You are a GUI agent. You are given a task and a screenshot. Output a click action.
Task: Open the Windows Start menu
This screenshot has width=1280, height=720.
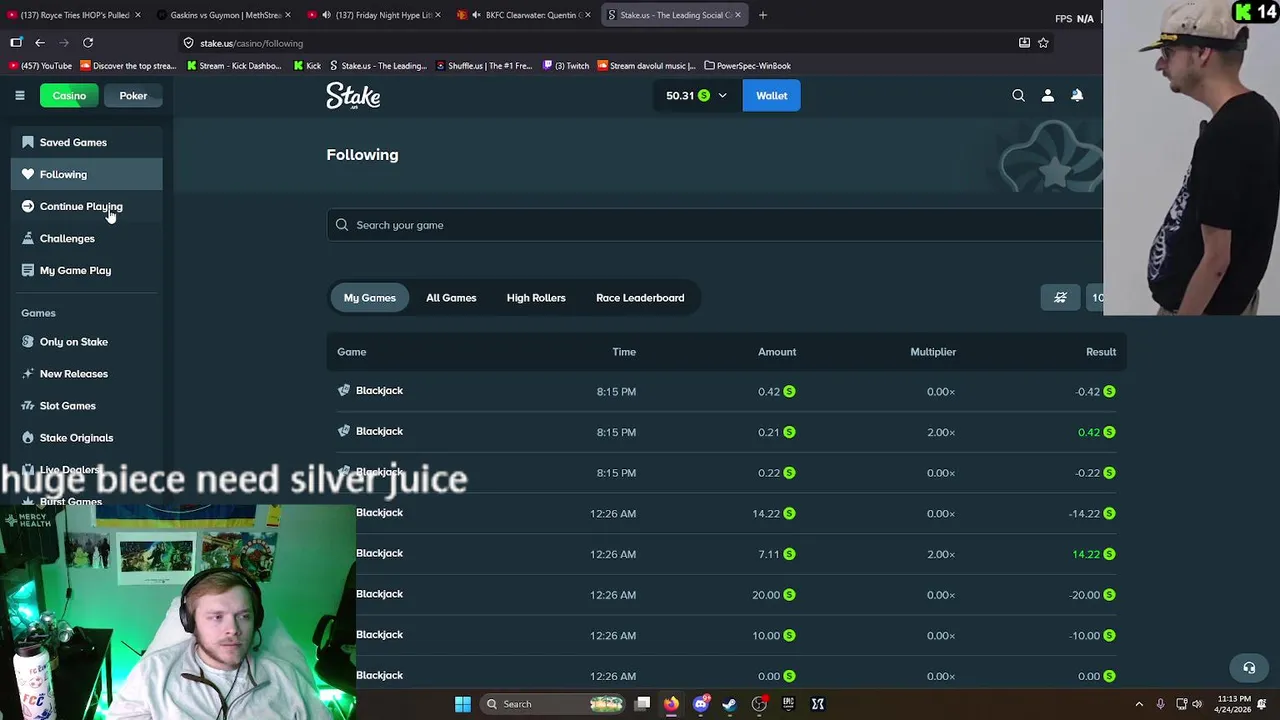[463, 704]
